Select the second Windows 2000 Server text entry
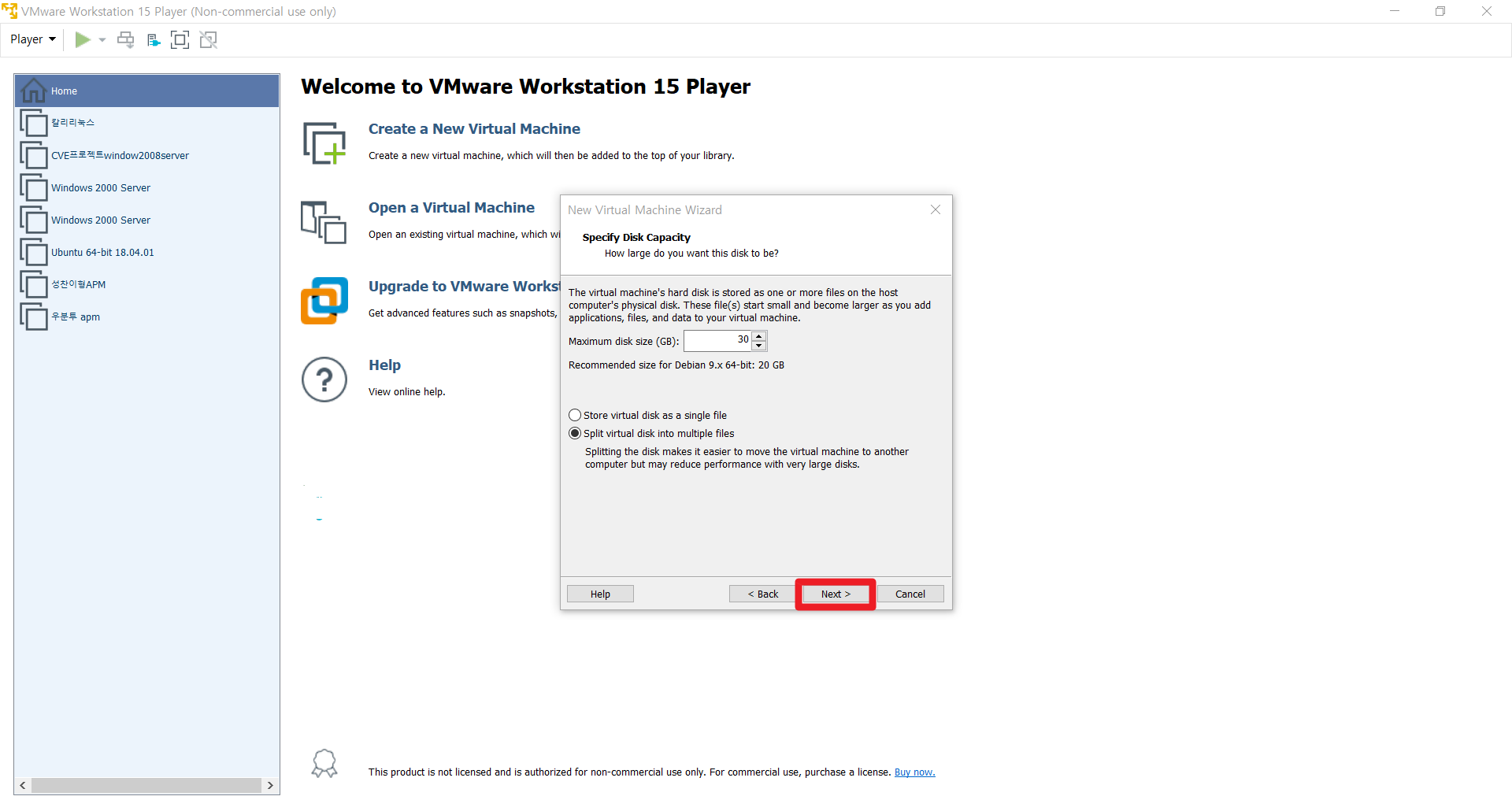1512x811 pixels. [x=101, y=220]
